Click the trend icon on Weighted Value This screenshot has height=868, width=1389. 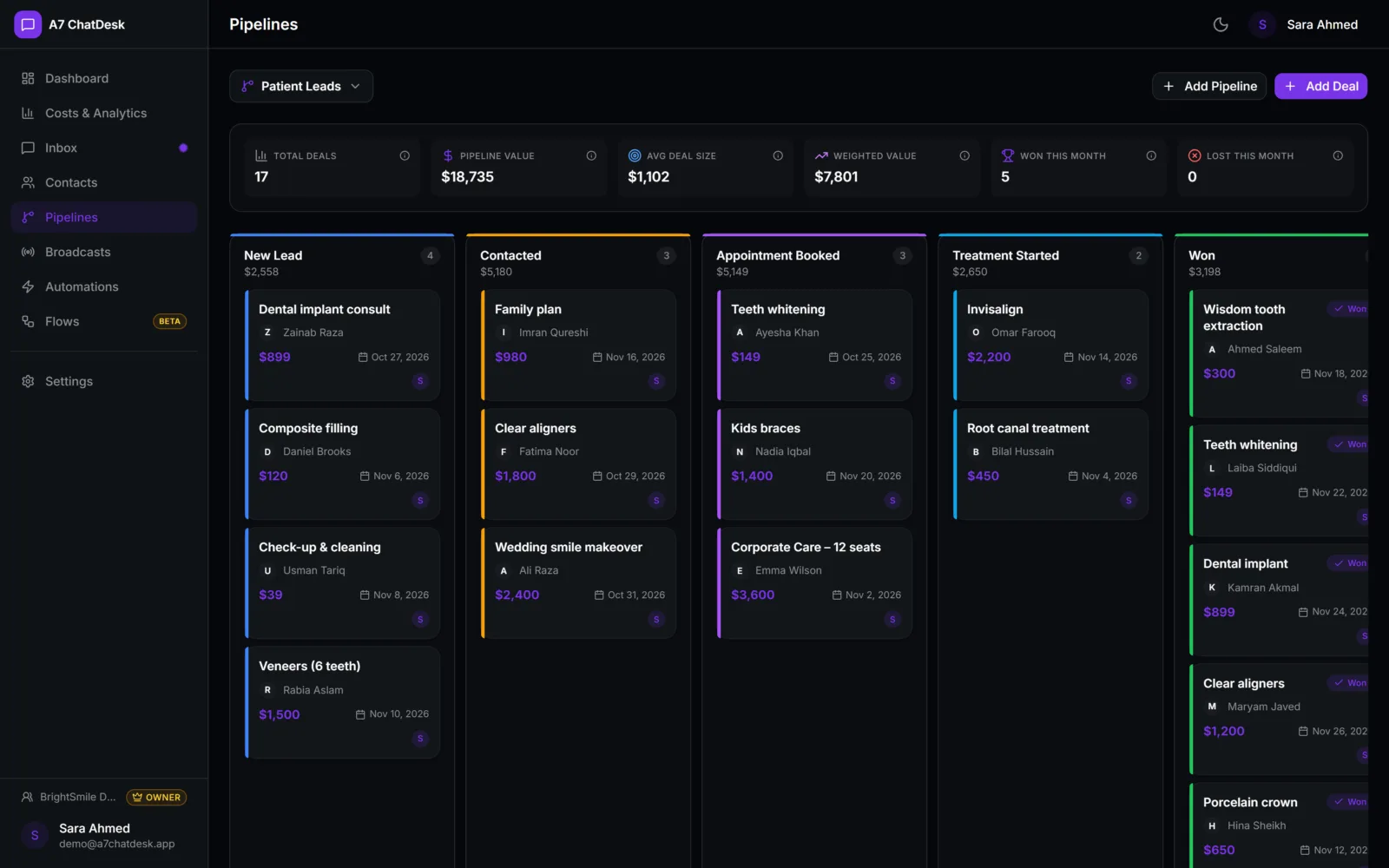[821, 155]
